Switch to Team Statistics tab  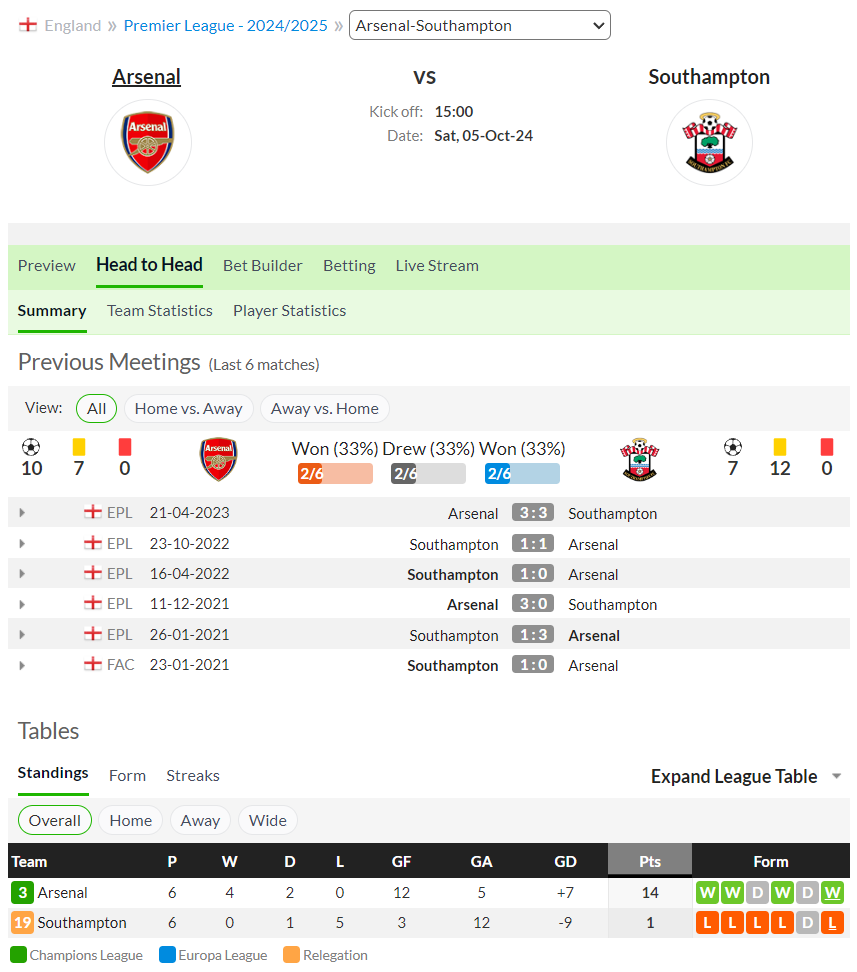(159, 311)
